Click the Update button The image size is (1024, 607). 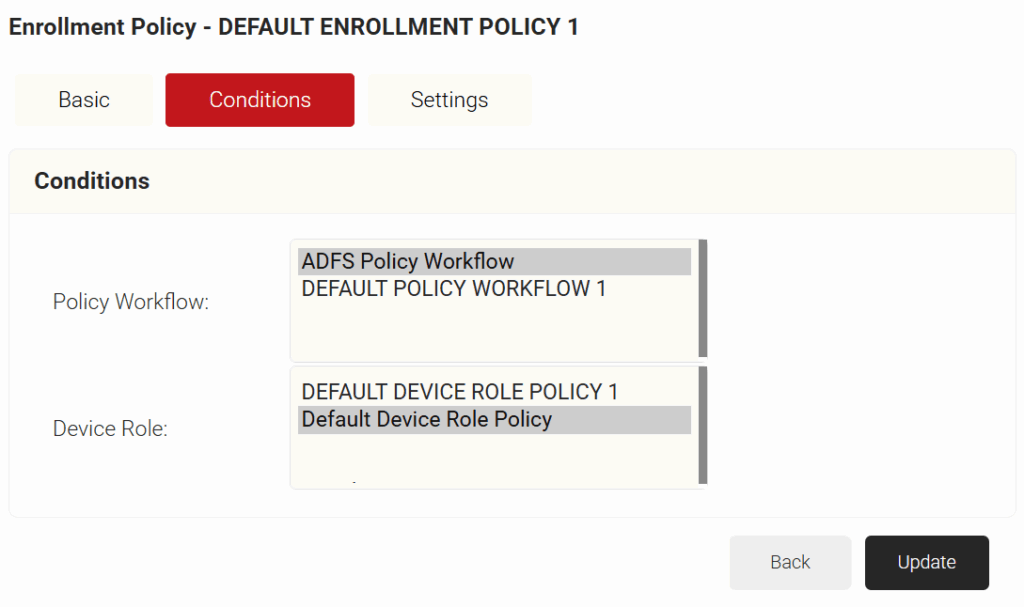pos(926,563)
